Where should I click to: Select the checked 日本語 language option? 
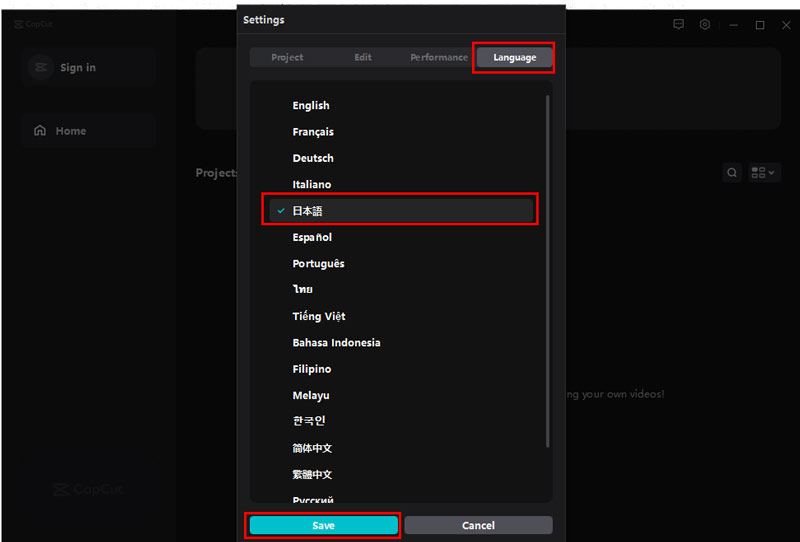[401, 211]
